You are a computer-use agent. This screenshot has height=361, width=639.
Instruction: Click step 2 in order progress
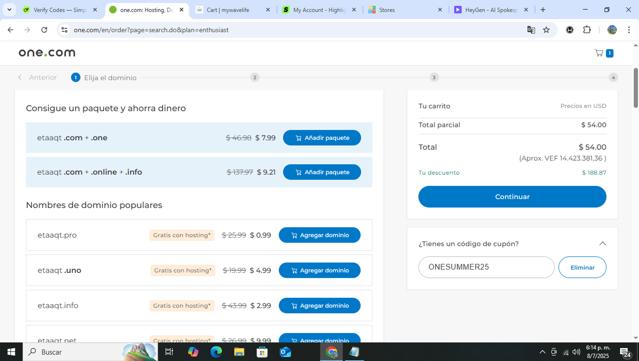tap(255, 77)
